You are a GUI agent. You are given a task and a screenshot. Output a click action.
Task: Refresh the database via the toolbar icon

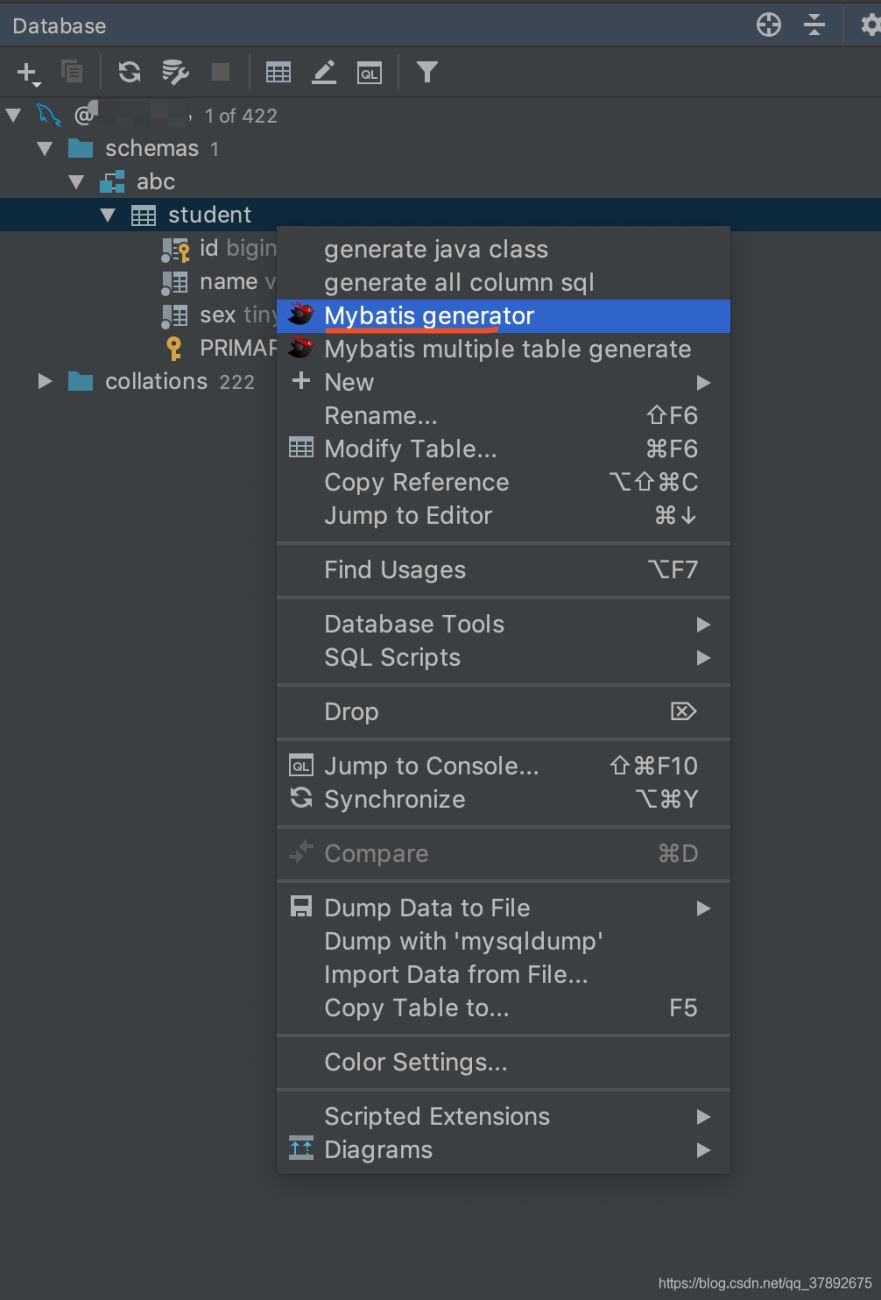[130, 71]
